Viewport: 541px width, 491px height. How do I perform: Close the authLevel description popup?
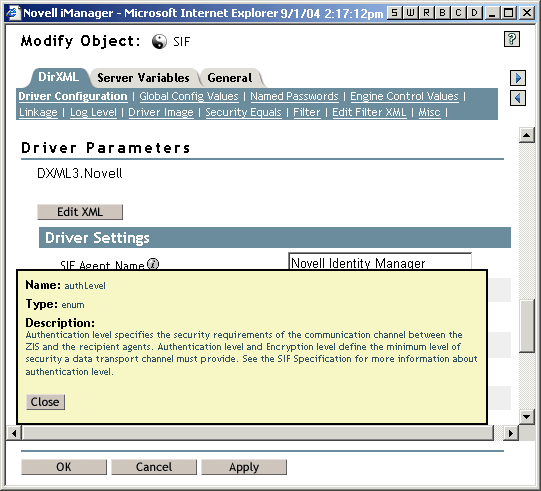(45, 402)
